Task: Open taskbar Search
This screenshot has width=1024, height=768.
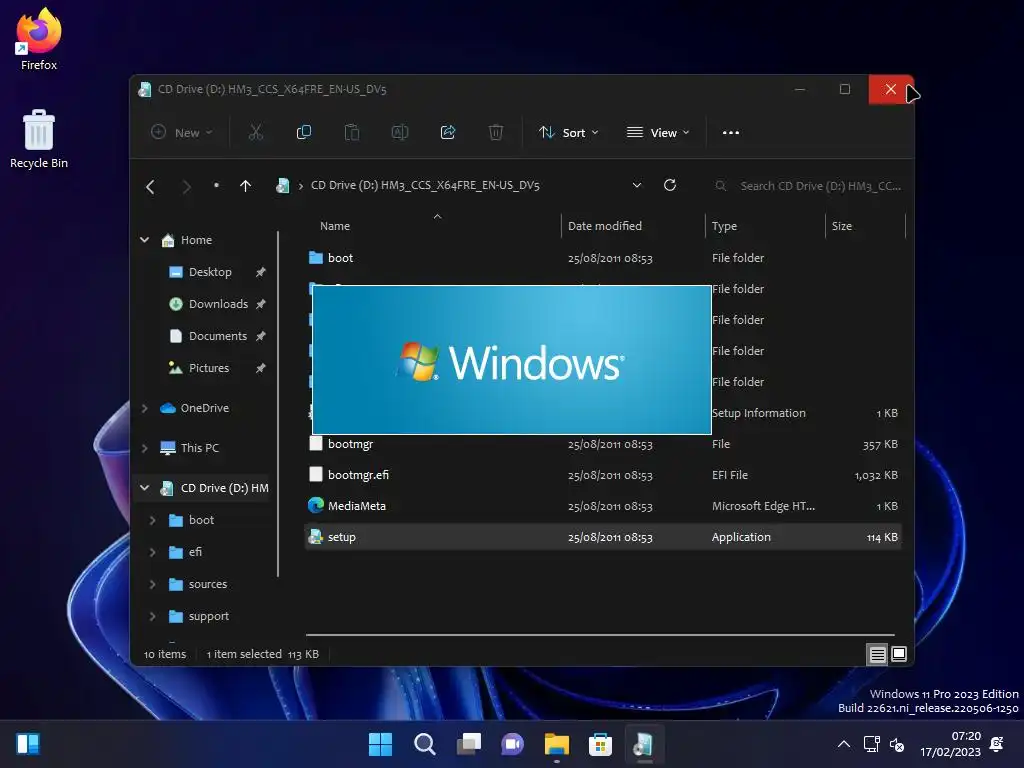Action: click(x=424, y=744)
